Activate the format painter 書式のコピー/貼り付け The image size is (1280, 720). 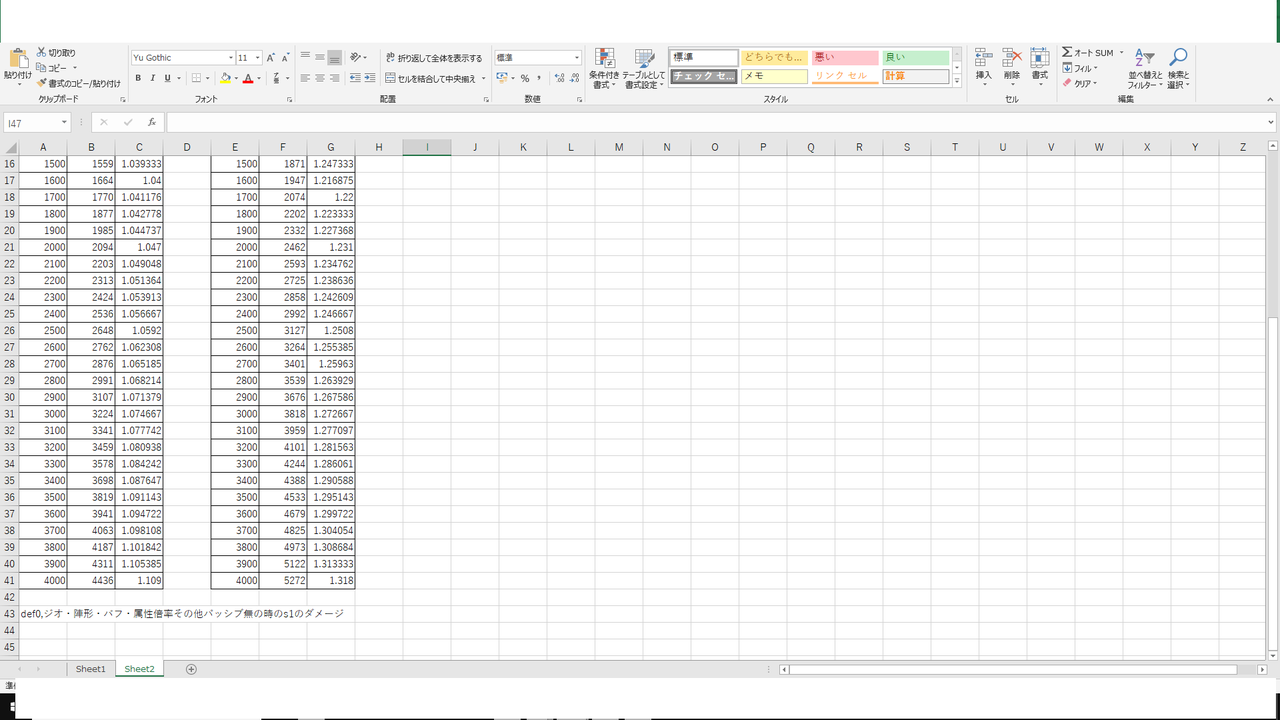(79, 83)
